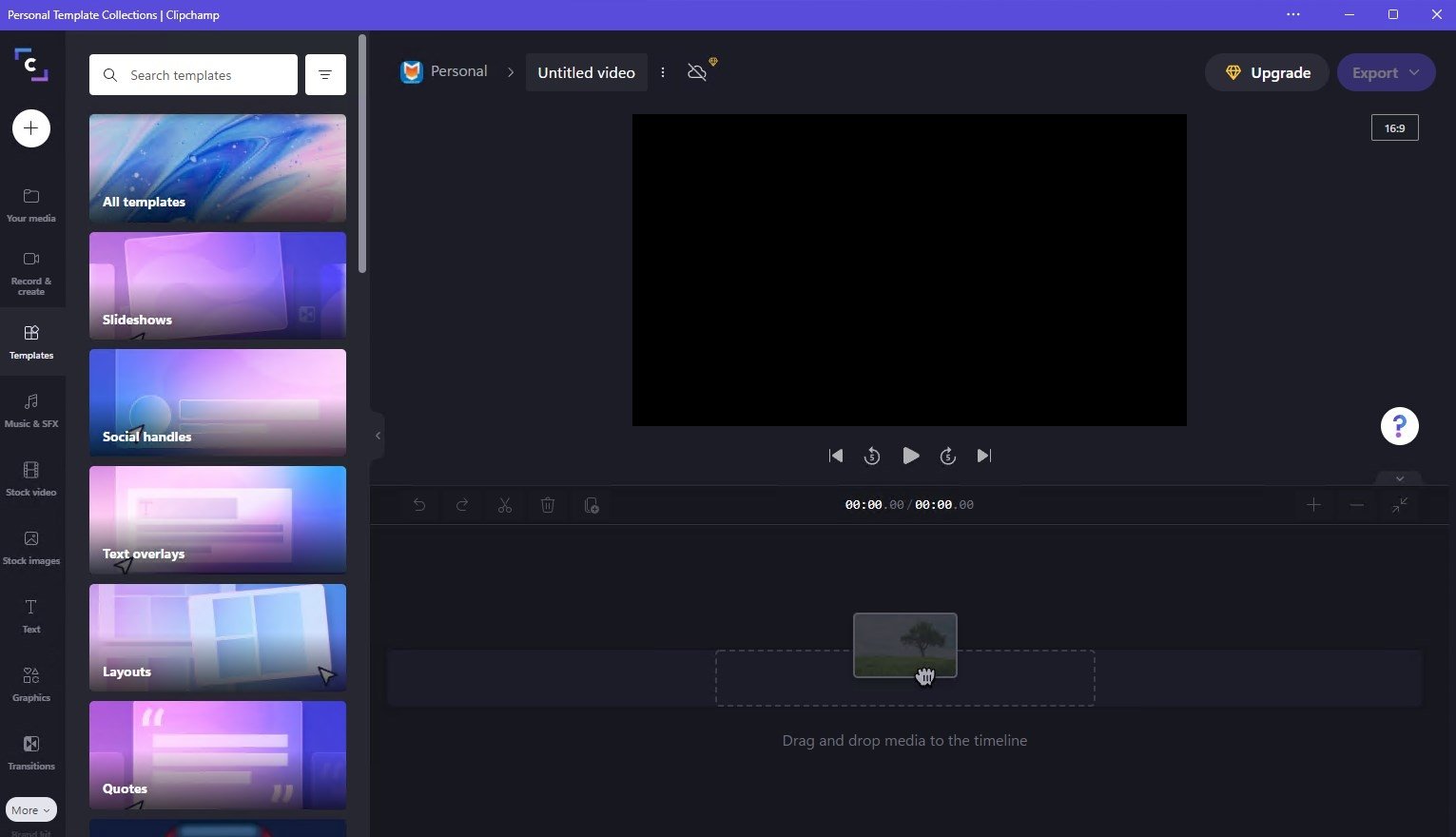This screenshot has width=1456, height=837.
Task: Open the All templates collection
Action: click(x=218, y=168)
